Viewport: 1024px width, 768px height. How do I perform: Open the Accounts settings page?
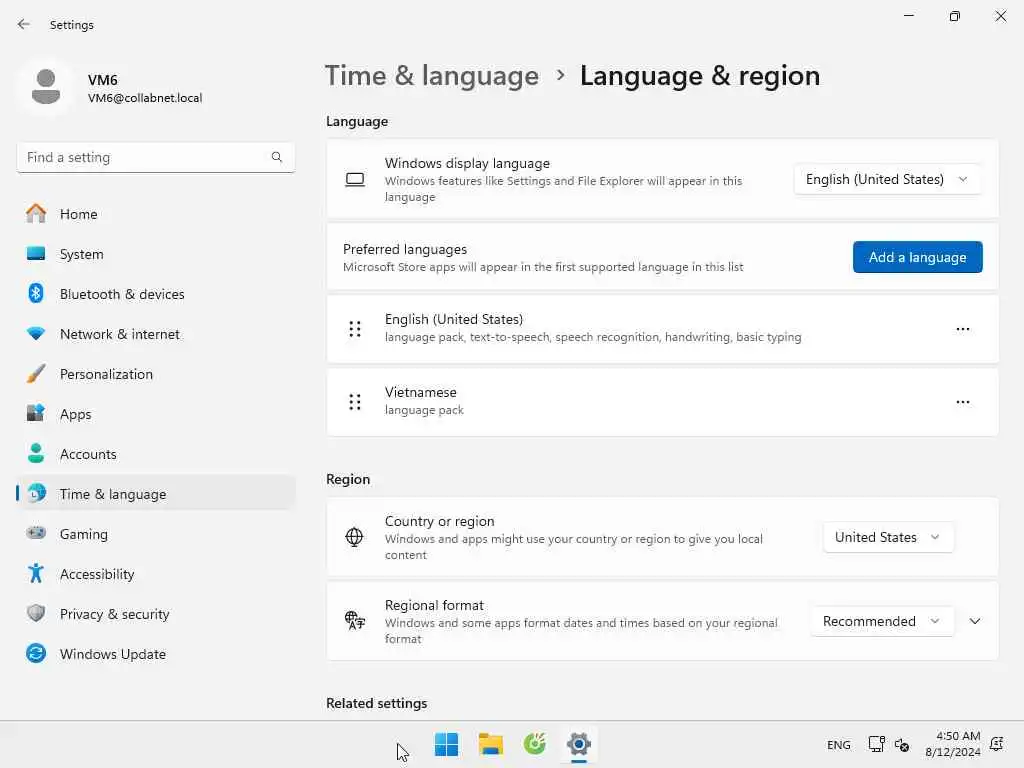click(x=155, y=454)
